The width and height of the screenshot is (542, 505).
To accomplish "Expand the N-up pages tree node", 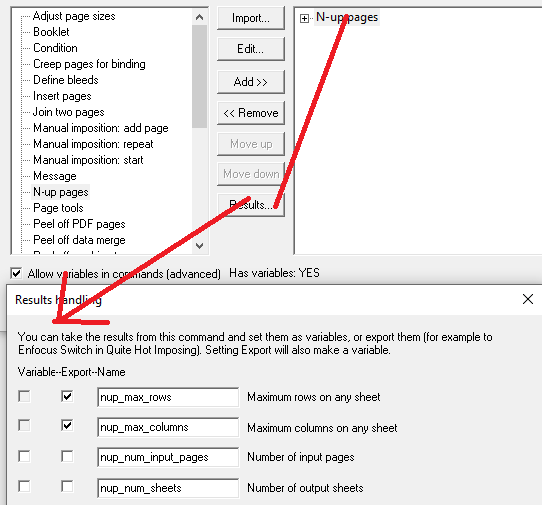I will pos(304,18).
